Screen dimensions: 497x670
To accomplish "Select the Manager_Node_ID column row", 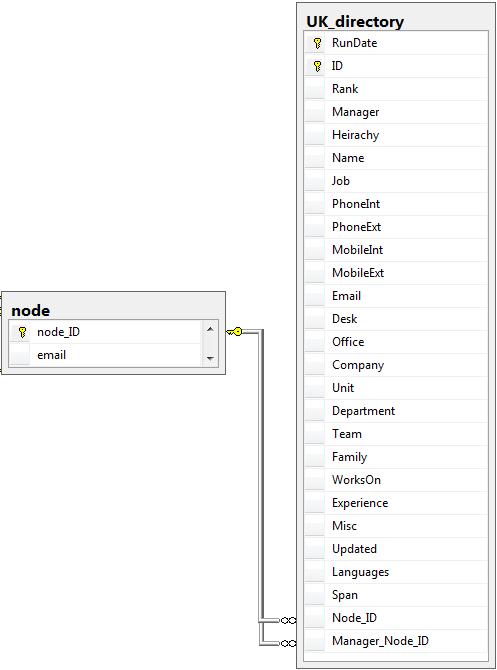I will click(396, 641).
